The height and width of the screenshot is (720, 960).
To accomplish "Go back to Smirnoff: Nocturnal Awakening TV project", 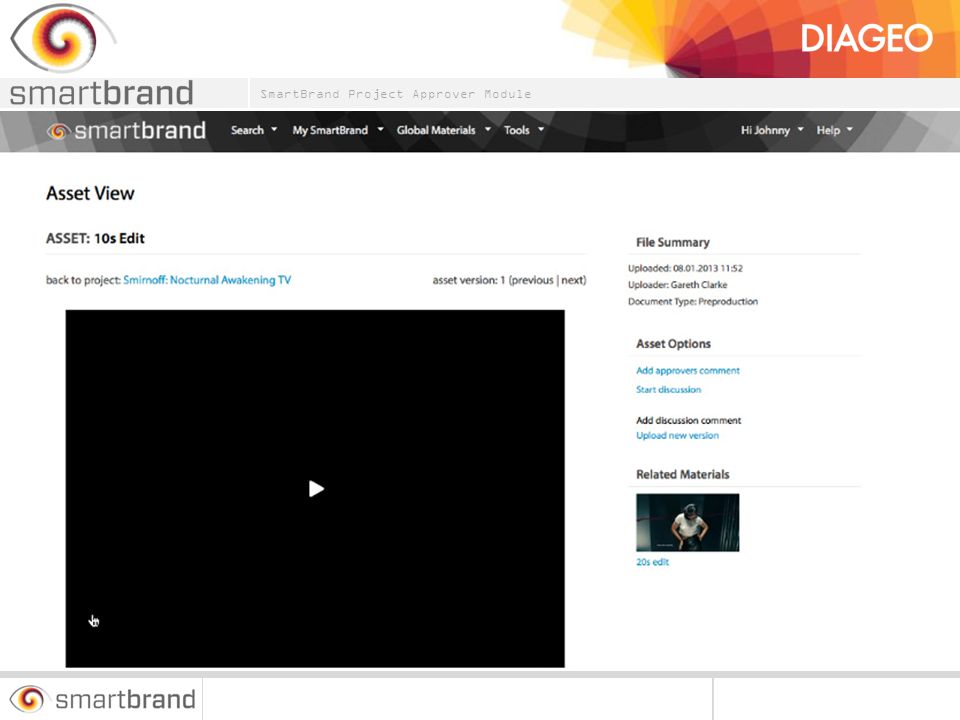I will 207,280.
